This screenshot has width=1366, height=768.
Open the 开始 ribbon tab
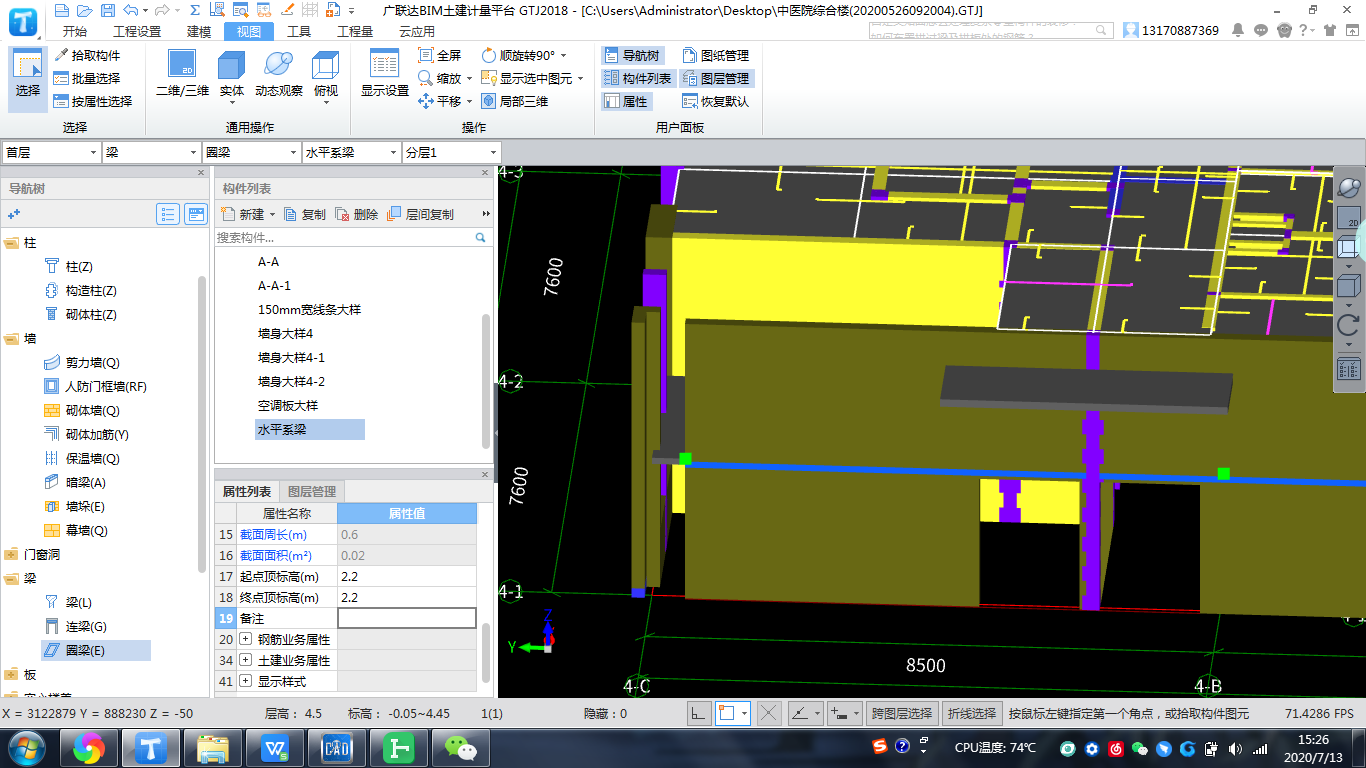coord(74,31)
